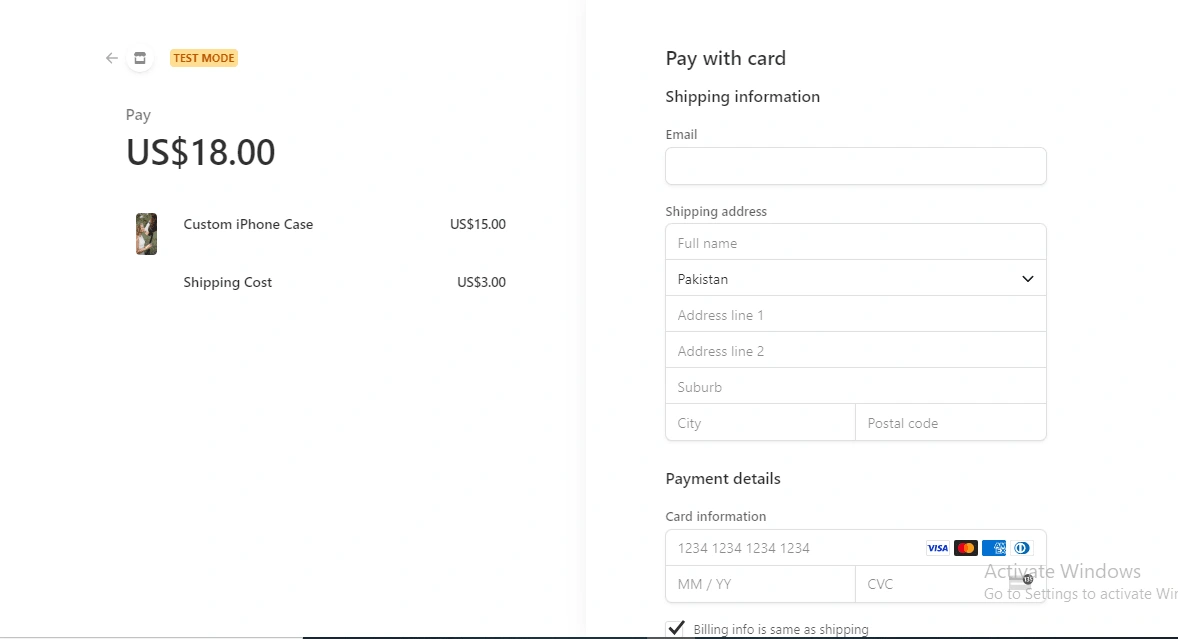Click the Full name field
The image size is (1178, 639).
pos(855,243)
